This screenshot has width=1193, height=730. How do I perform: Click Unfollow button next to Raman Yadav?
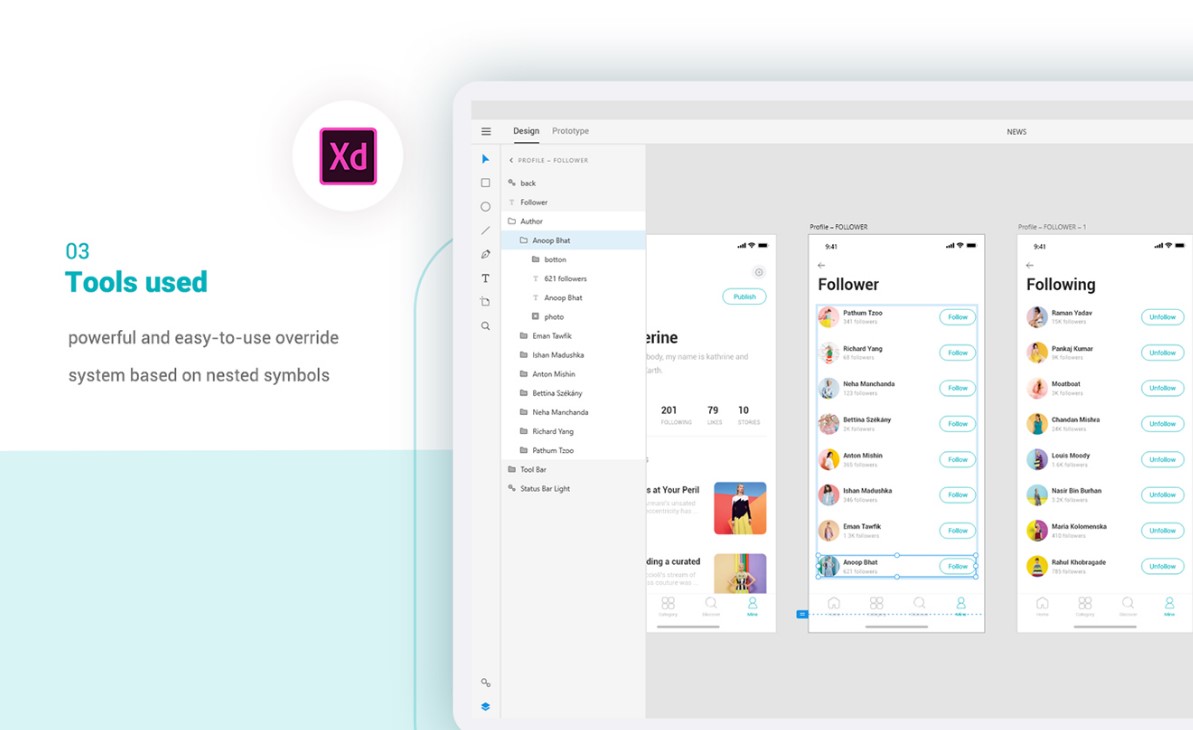click(1163, 317)
